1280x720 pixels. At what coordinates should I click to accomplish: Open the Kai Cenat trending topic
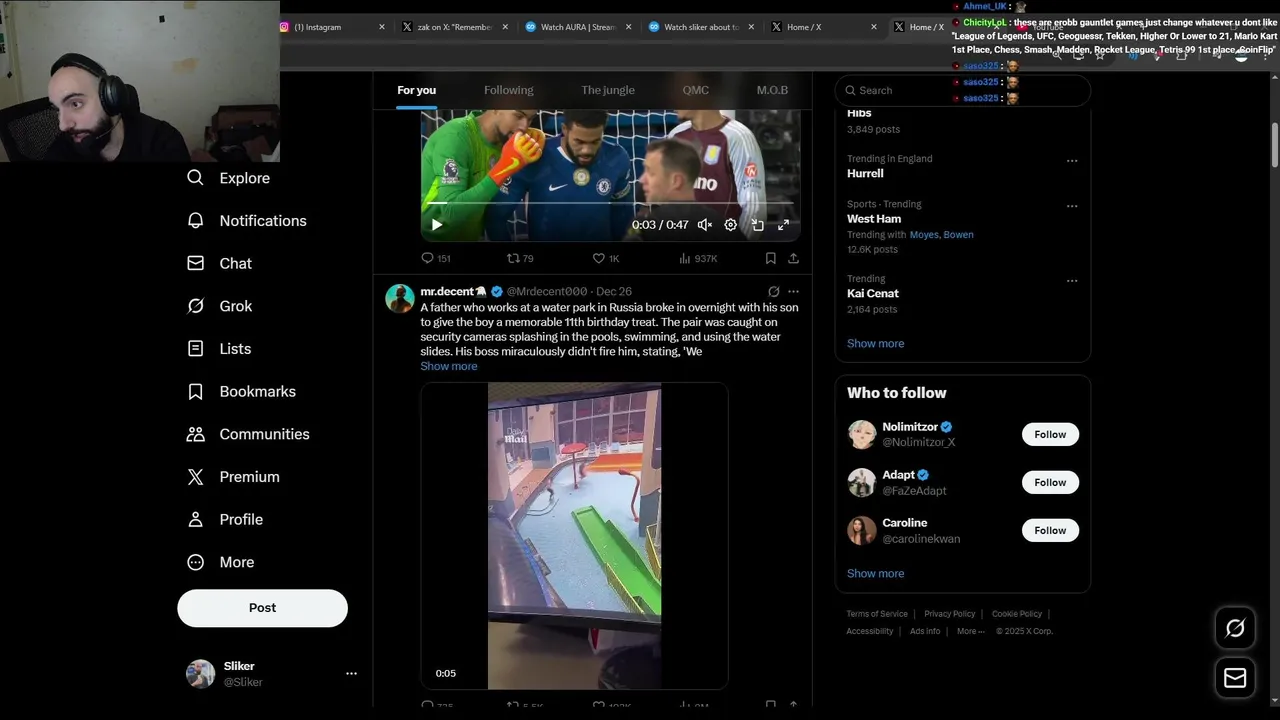[873, 293]
